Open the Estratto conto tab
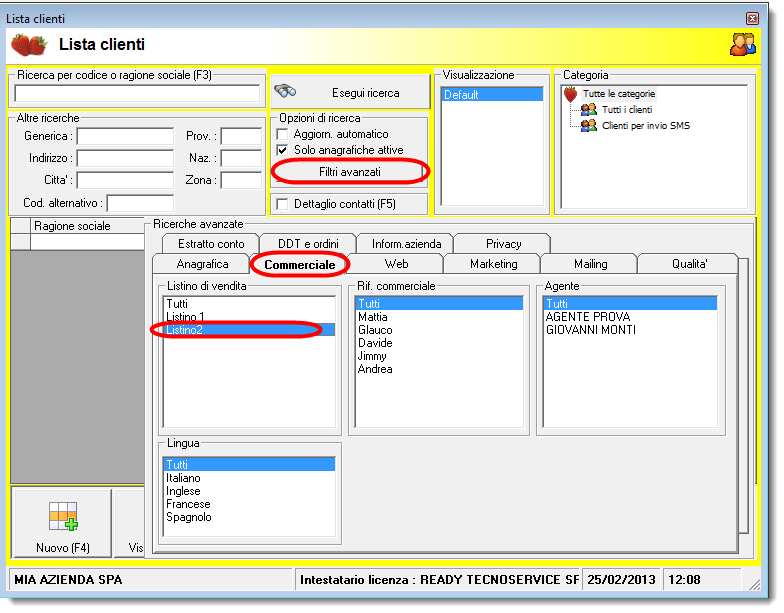The width and height of the screenshot is (784, 613). tap(211, 244)
